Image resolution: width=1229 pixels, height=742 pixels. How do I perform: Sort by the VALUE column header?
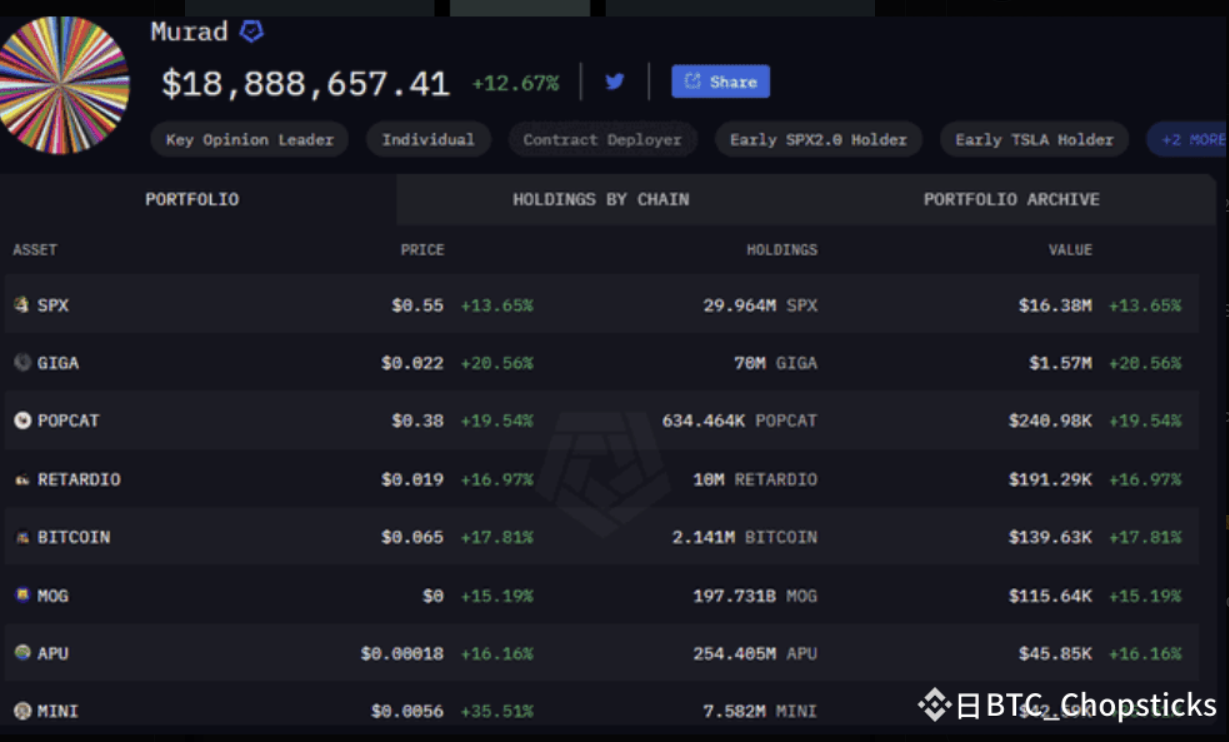pyautogui.click(x=1070, y=250)
